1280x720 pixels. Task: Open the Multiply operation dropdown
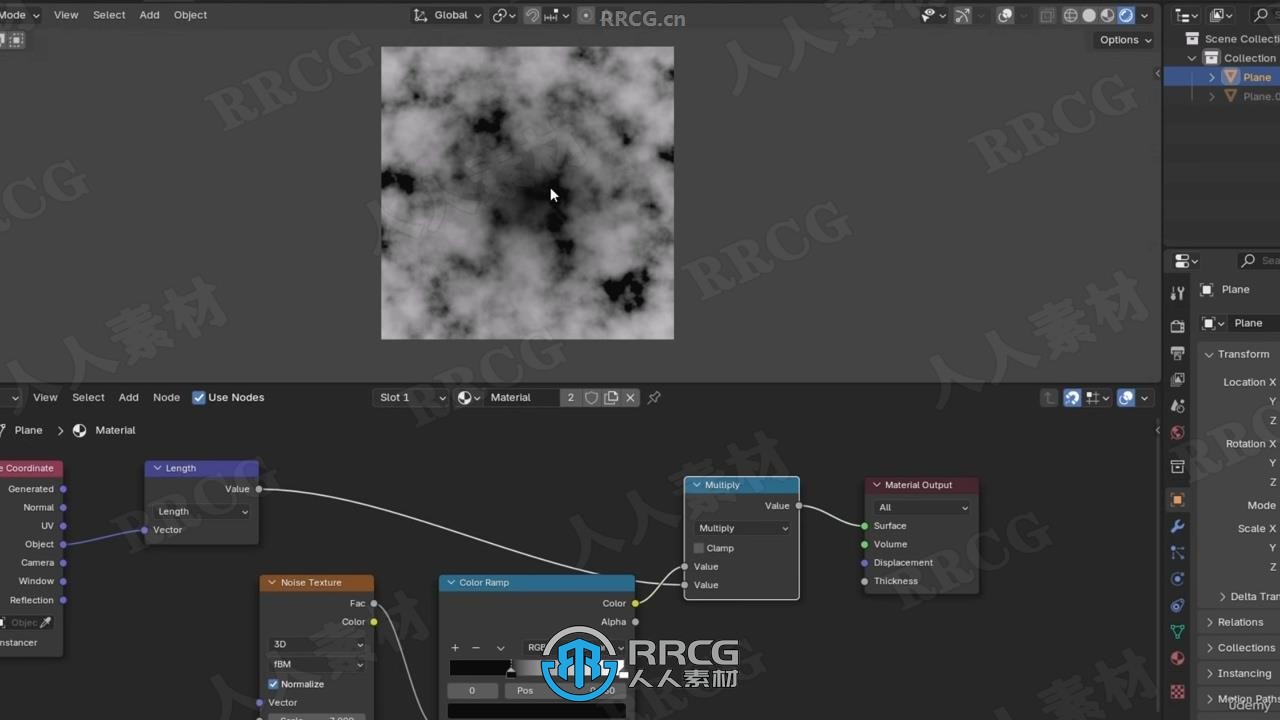click(x=742, y=528)
